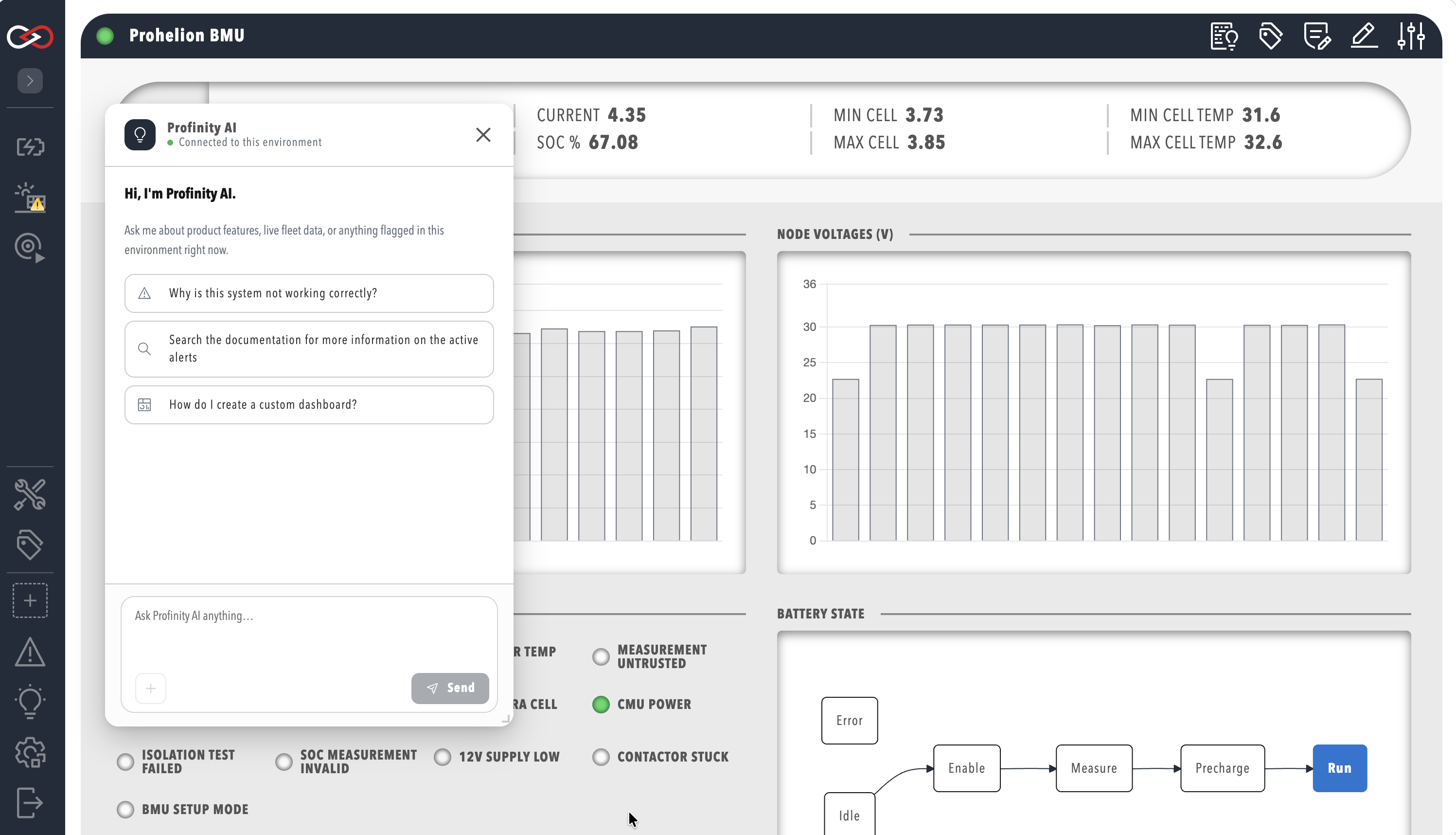The image size is (1456, 835).
Task: Click the MAX CELL TEMP value 32.6
Action: pos(1263,142)
